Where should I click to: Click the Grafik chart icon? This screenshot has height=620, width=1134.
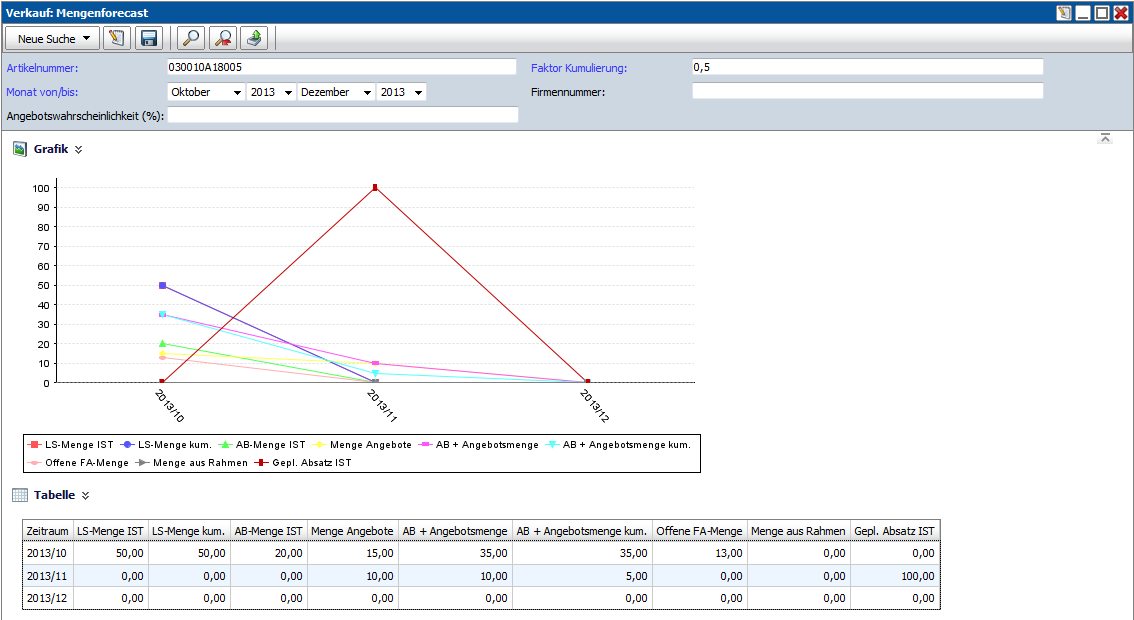(19, 149)
